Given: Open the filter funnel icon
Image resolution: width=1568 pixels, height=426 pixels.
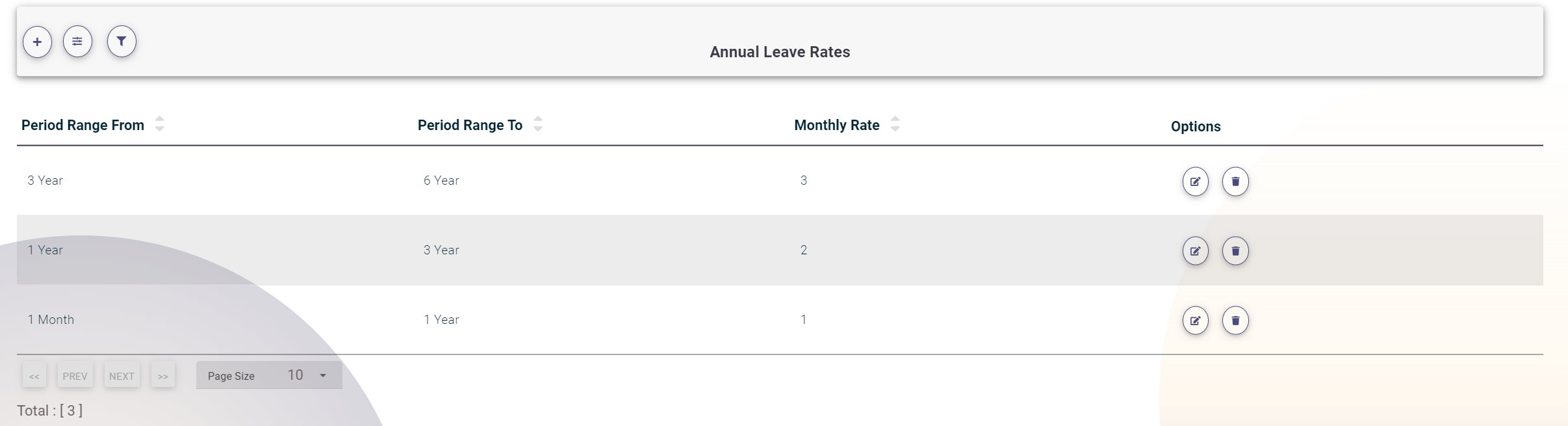Looking at the screenshot, I should point(122,41).
